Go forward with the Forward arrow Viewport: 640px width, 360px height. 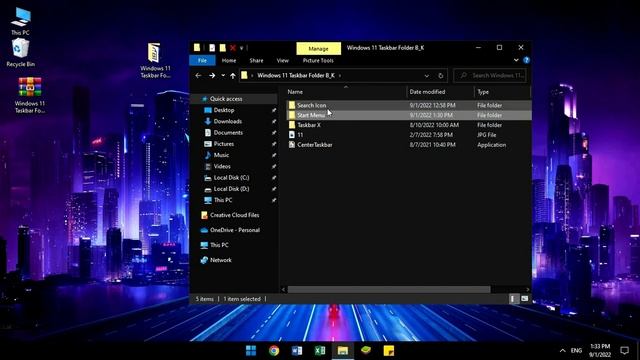(x=212, y=76)
